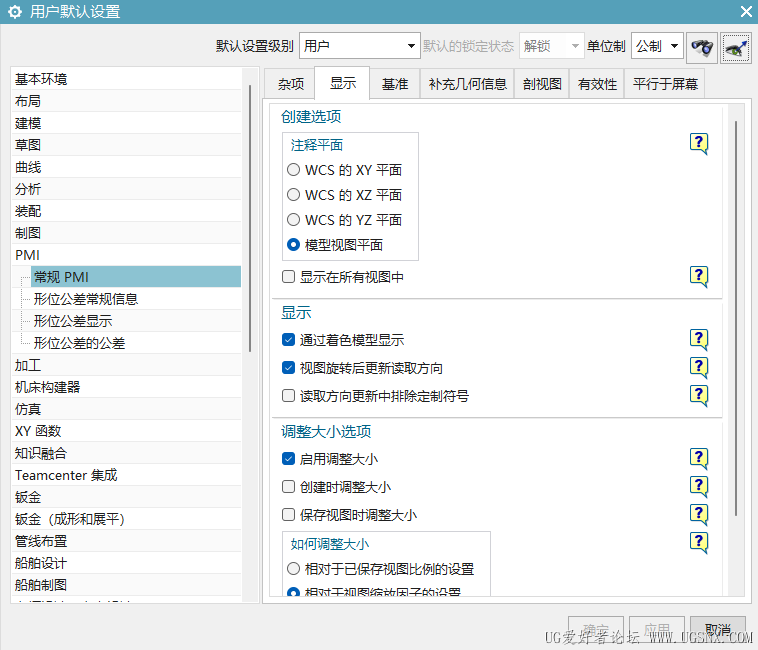758x650 pixels.
Task: Uncheck 通过着色模型显示
Action: (x=289, y=340)
